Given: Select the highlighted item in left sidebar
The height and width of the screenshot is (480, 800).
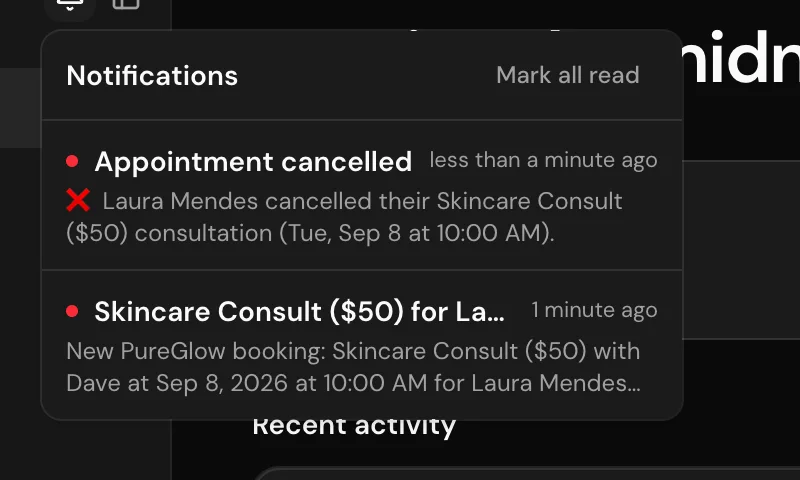Looking at the screenshot, I should 20,108.
